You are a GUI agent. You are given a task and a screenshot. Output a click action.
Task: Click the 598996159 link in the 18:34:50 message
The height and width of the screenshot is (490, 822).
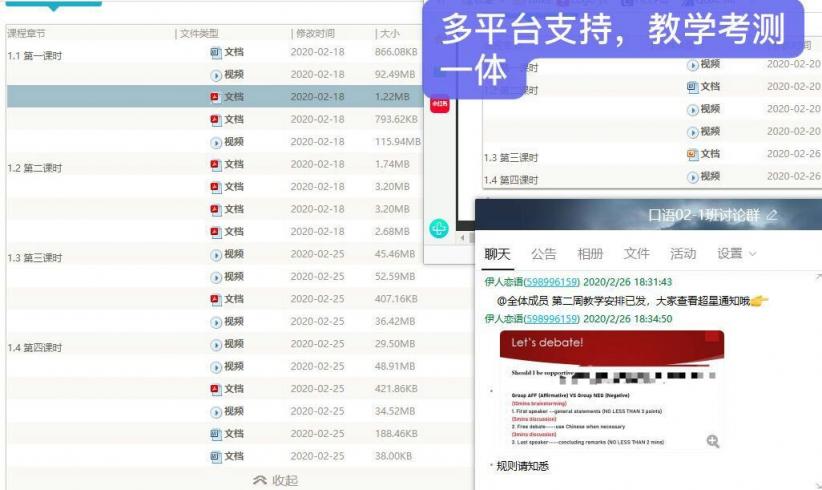(551, 319)
